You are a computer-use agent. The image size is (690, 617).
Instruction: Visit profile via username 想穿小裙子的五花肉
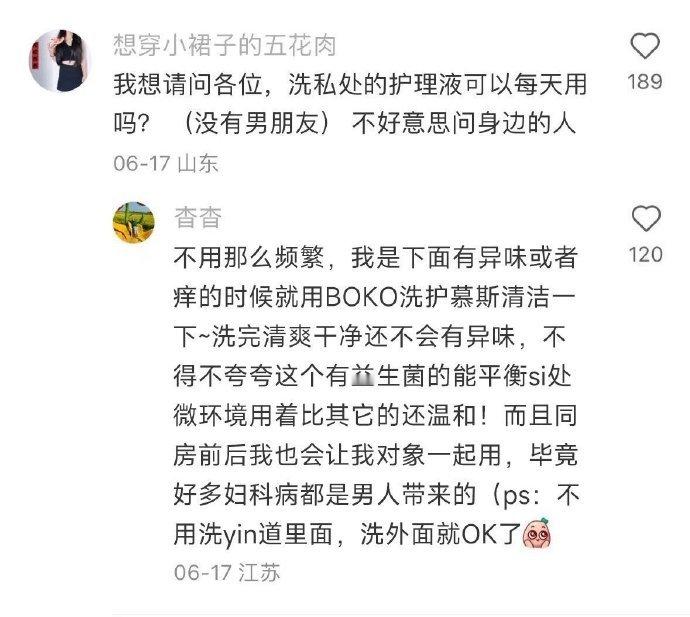point(225,45)
